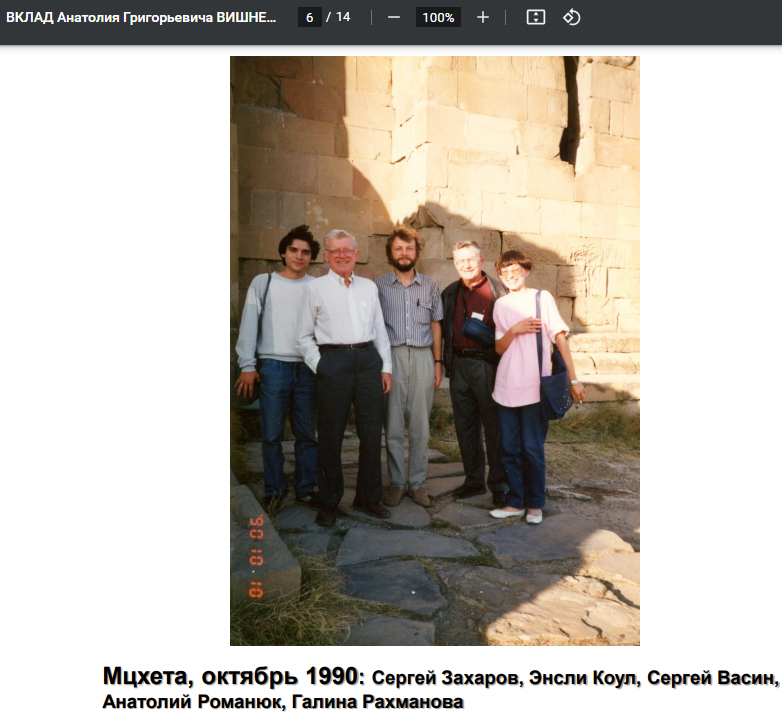Click the total page count 14
Screen dimensions: 782x721
tap(342, 18)
